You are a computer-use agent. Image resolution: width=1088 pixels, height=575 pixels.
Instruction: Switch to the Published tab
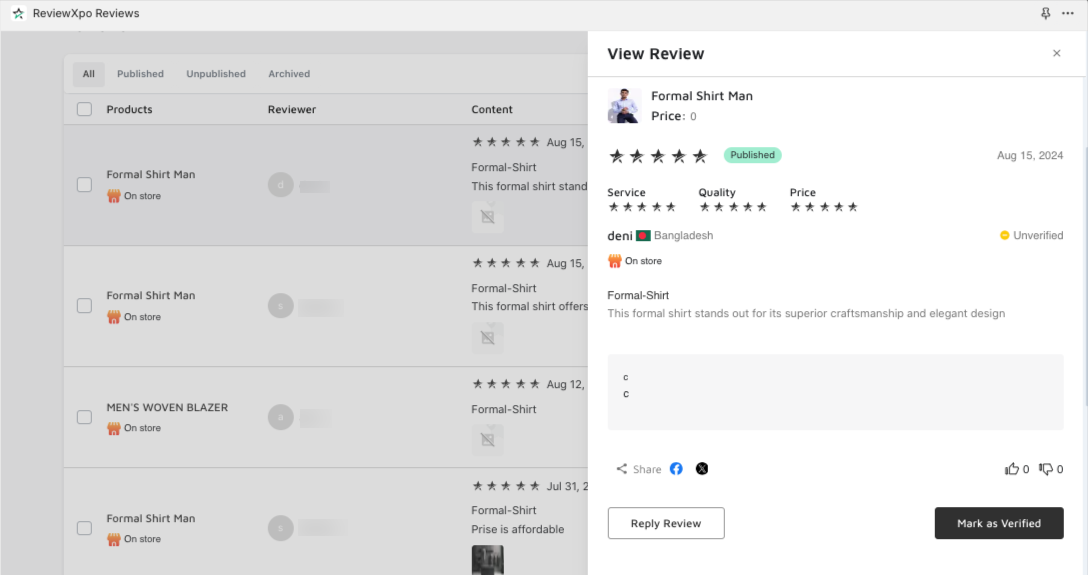140,74
